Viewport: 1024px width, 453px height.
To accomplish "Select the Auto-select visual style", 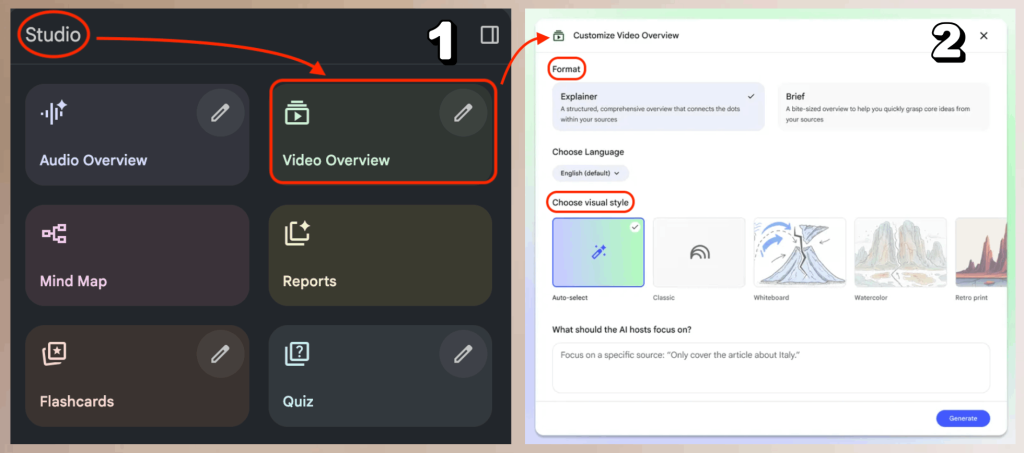I will click(x=598, y=253).
